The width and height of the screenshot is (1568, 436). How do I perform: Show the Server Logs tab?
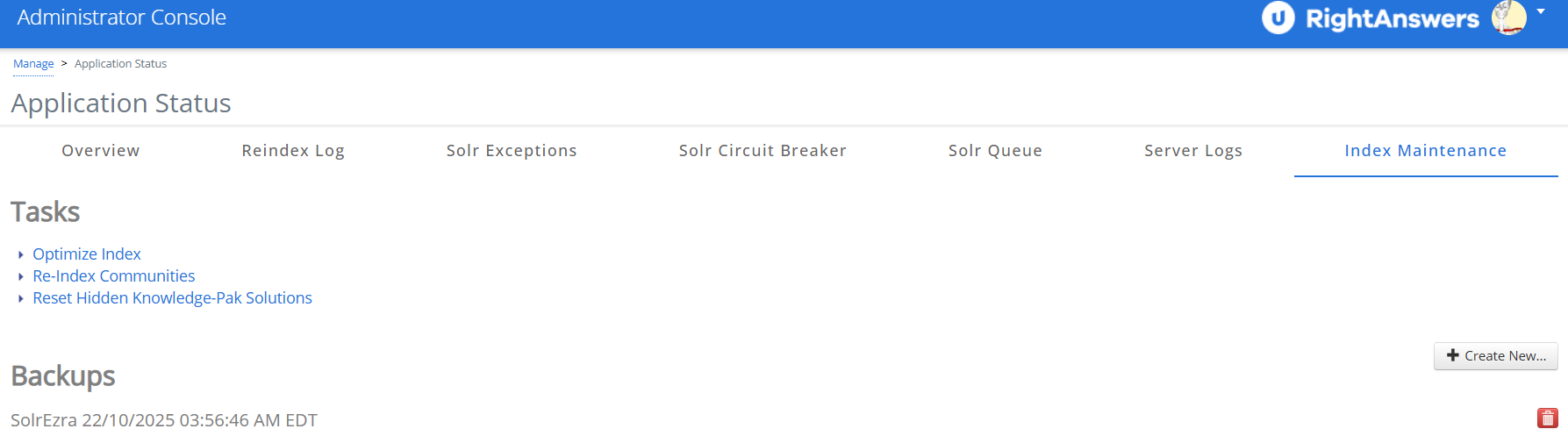pyautogui.click(x=1193, y=151)
